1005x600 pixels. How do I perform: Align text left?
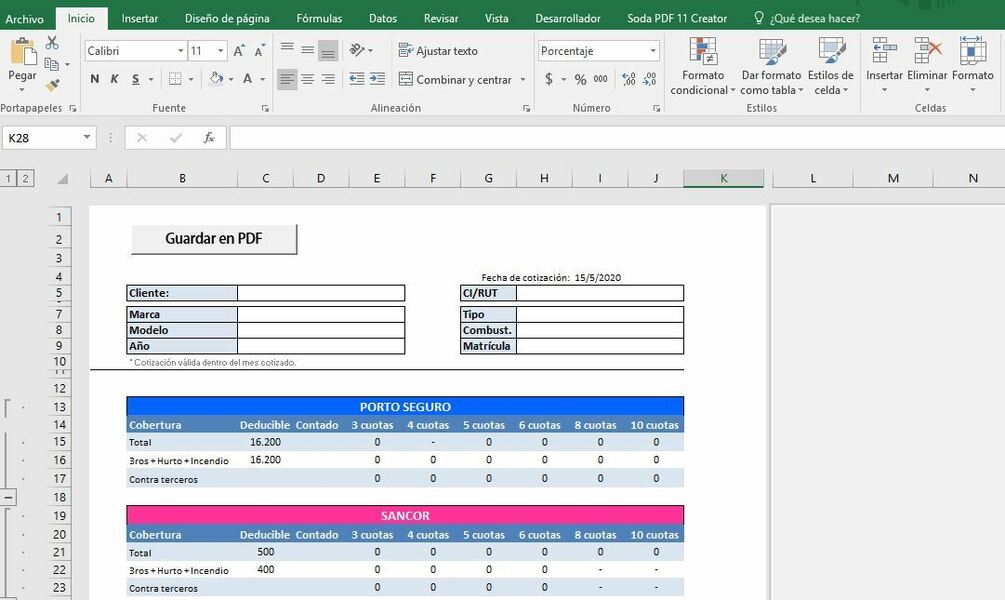click(x=287, y=79)
